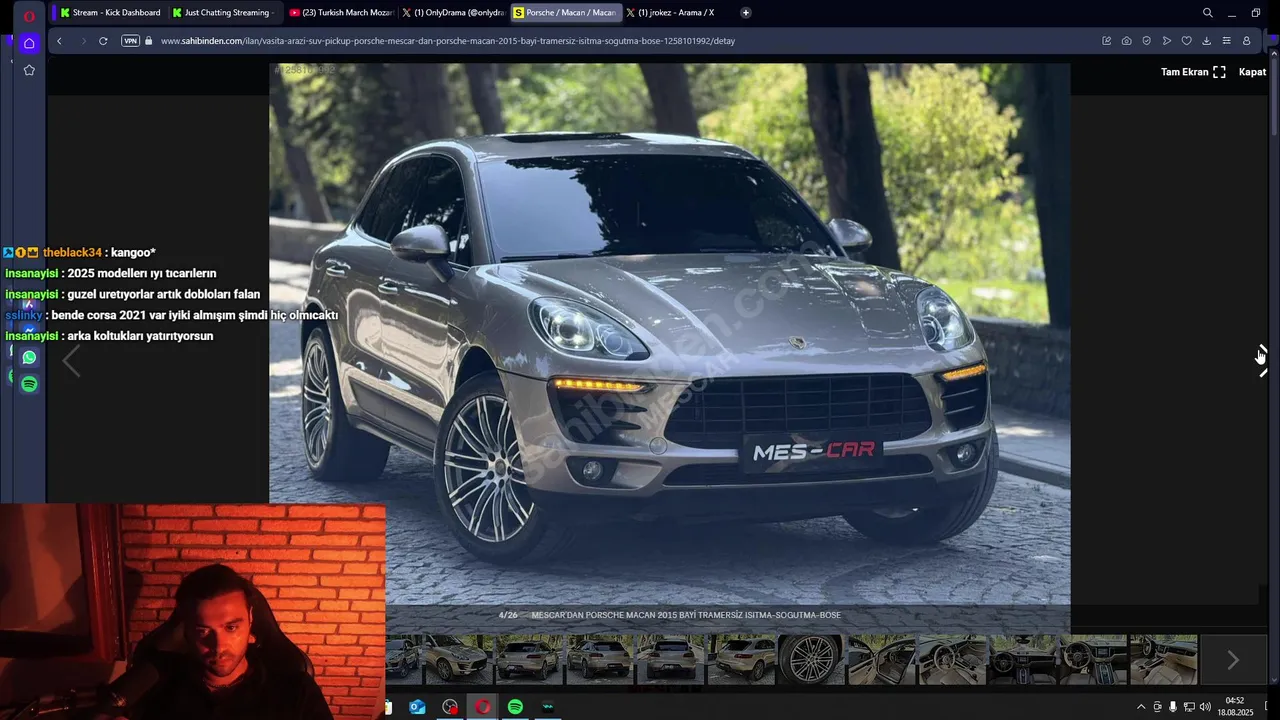The image size is (1280, 720).
Task: Open the Opera start page home icon
Action: pos(29,43)
